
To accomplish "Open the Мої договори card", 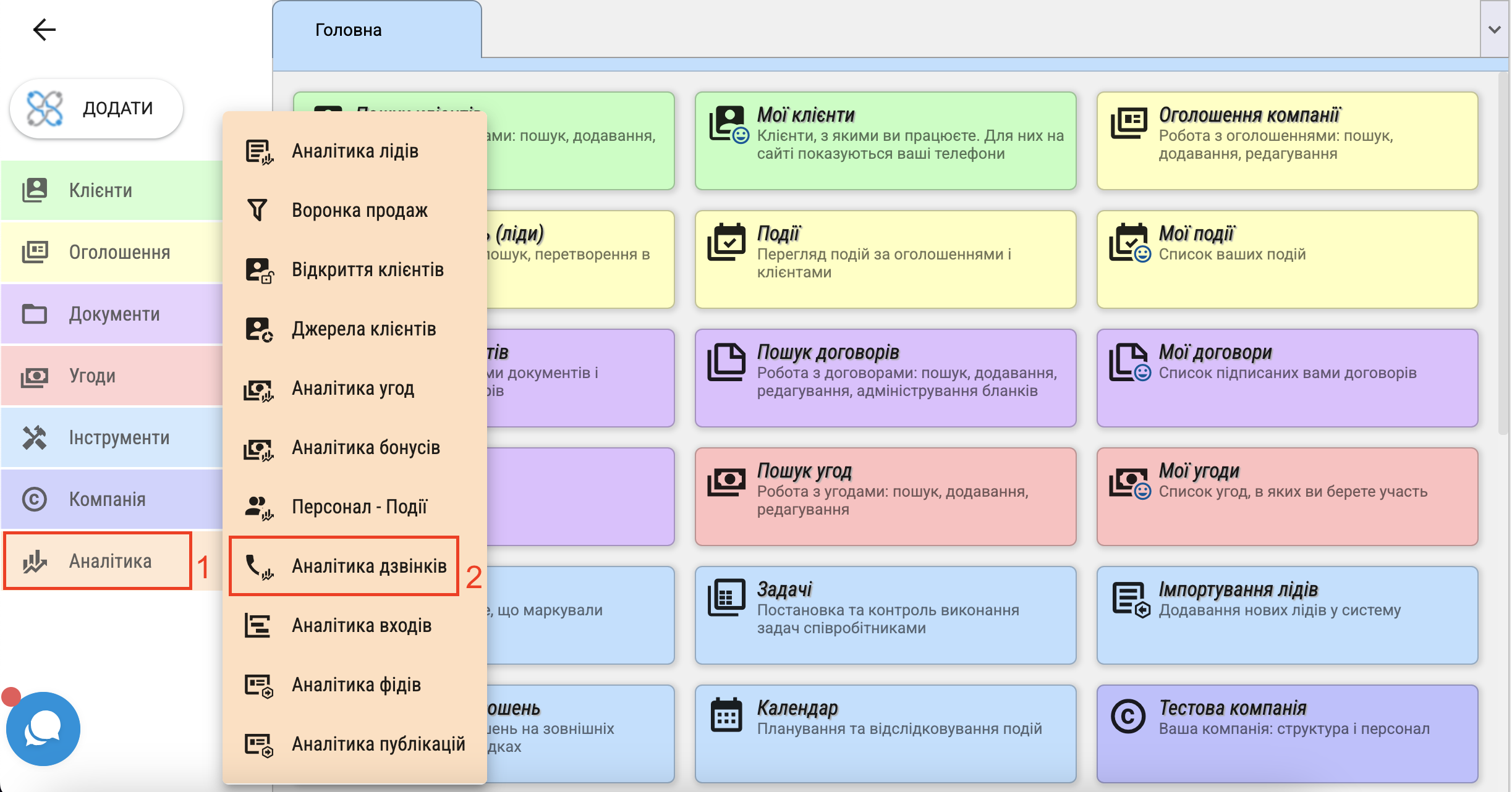I will (1287, 378).
